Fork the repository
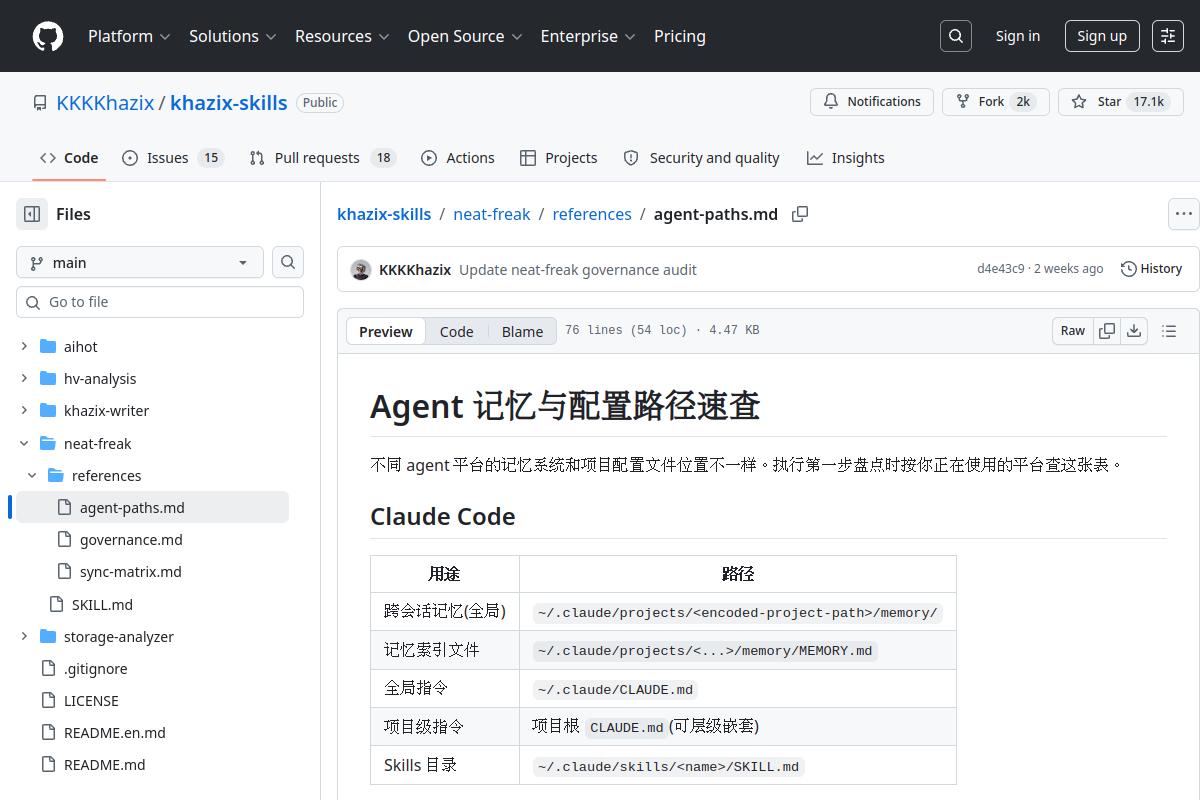The width and height of the screenshot is (1200, 800). pos(996,102)
